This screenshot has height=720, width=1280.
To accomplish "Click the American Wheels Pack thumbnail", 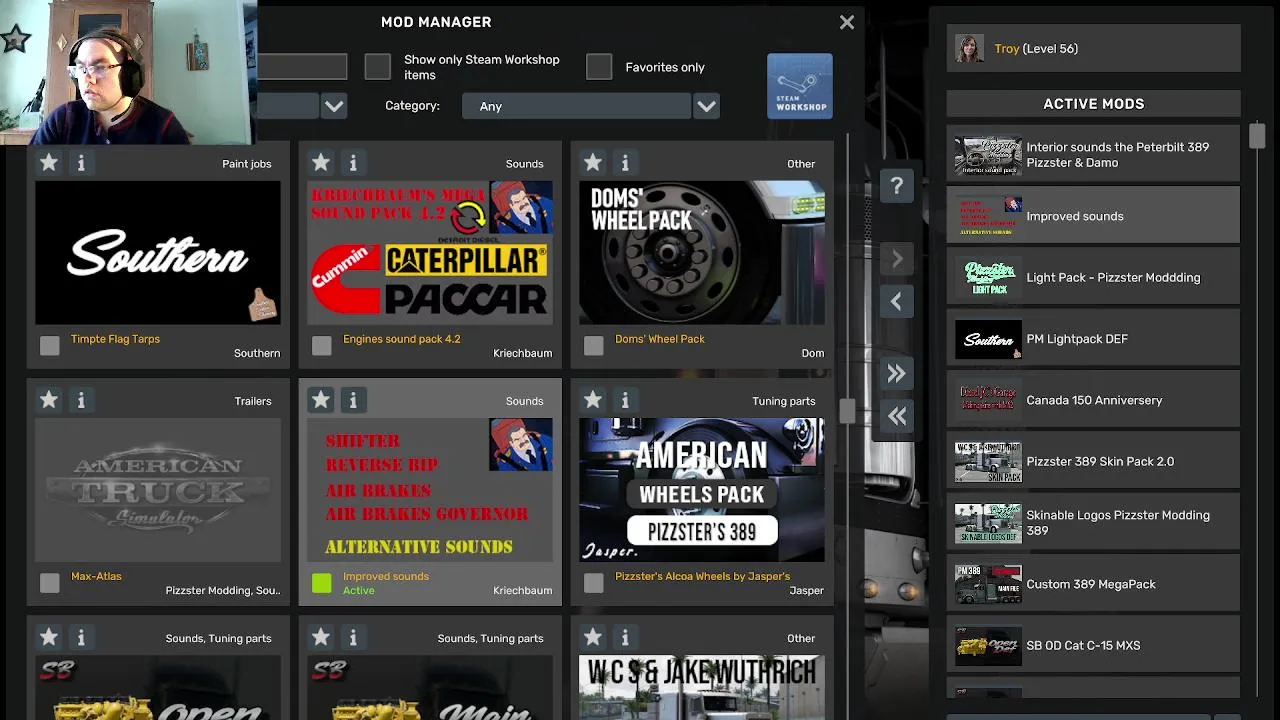I will pos(702,490).
